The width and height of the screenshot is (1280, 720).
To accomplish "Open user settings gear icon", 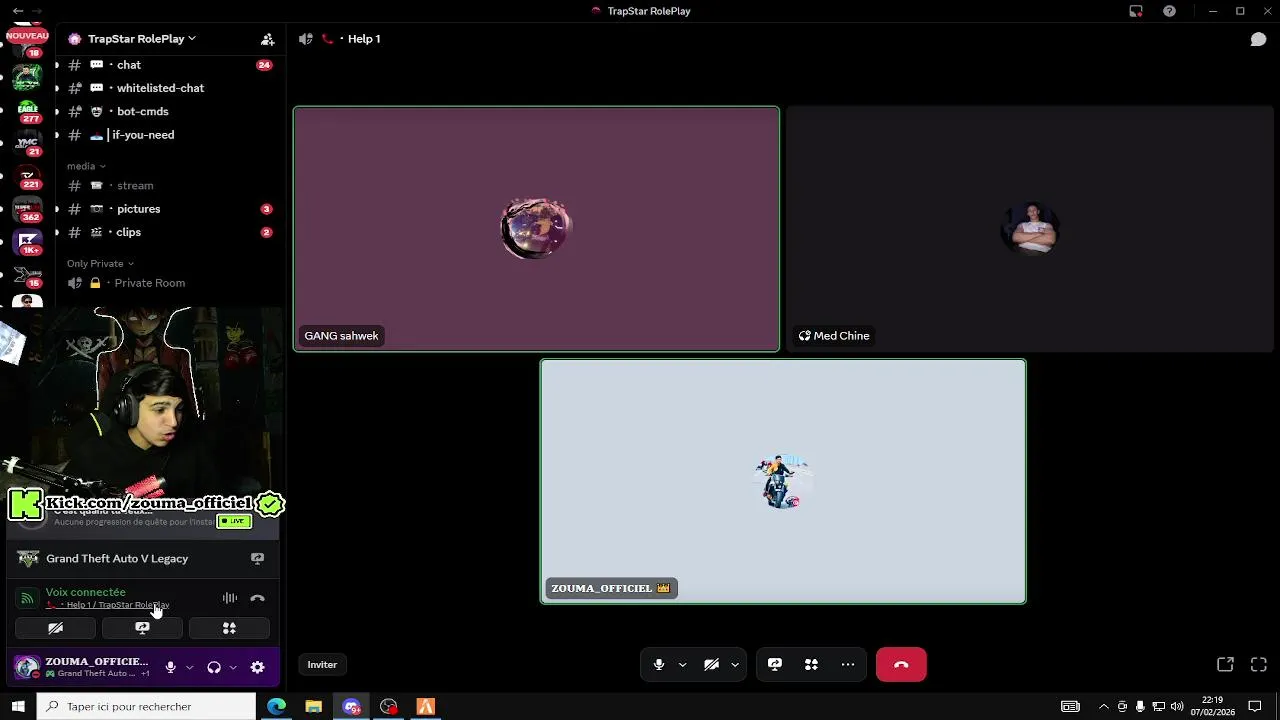I will coord(257,667).
